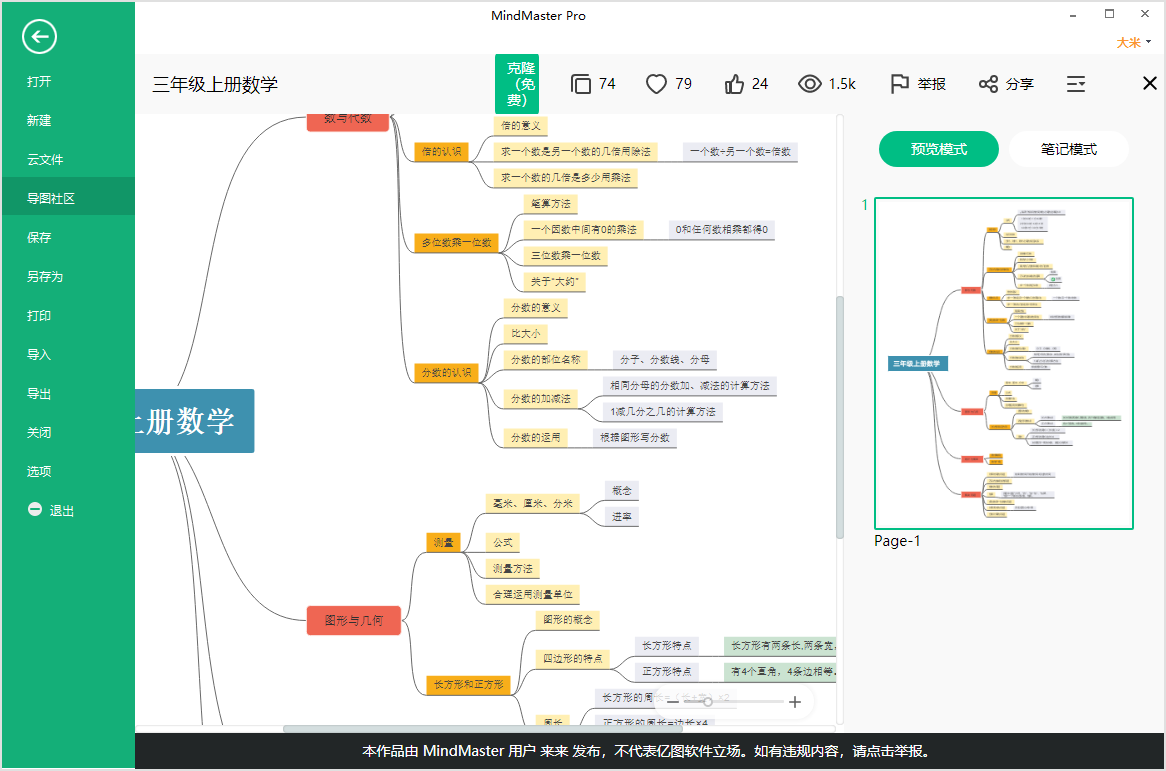Click the zoom-in plus icon
Viewport: 1166px width, 771px height.
[x=795, y=702]
